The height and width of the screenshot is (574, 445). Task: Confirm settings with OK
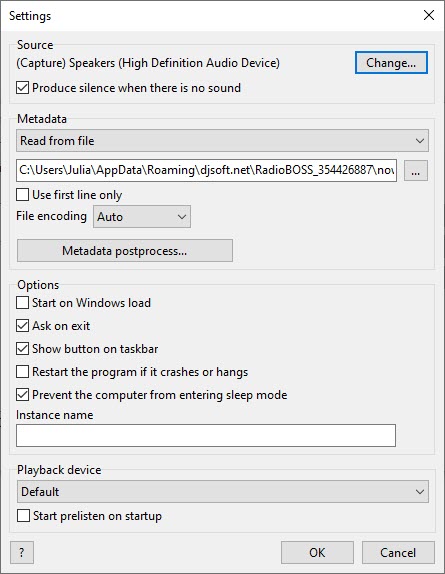(x=317, y=553)
